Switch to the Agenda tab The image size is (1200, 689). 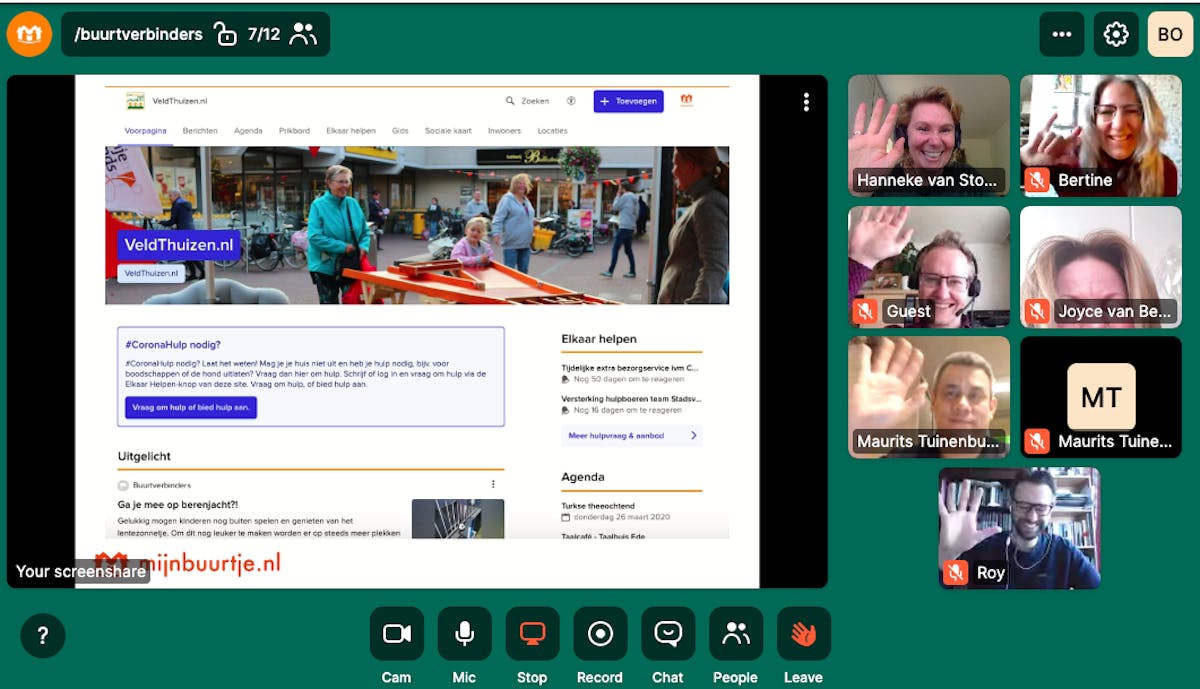coord(248,131)
